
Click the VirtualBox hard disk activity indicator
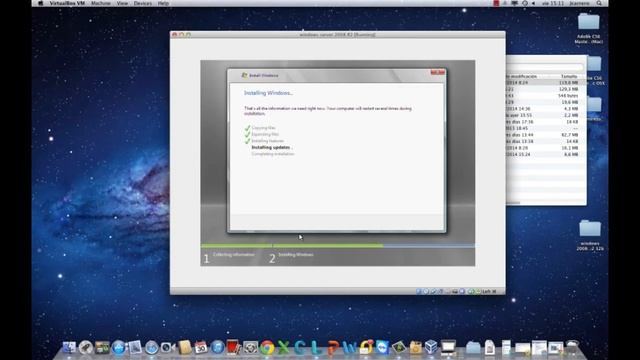[x=418, y=291]
